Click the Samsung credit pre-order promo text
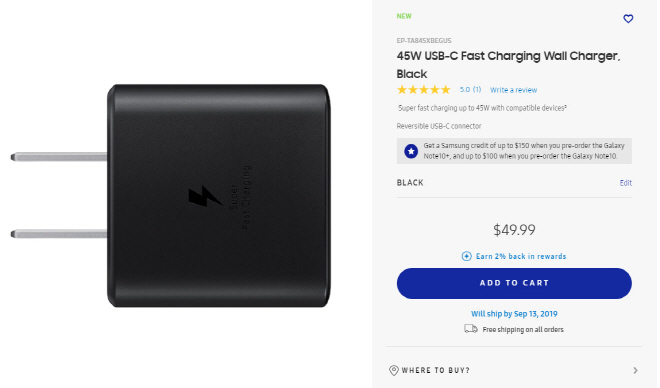 tap(524, 151)
